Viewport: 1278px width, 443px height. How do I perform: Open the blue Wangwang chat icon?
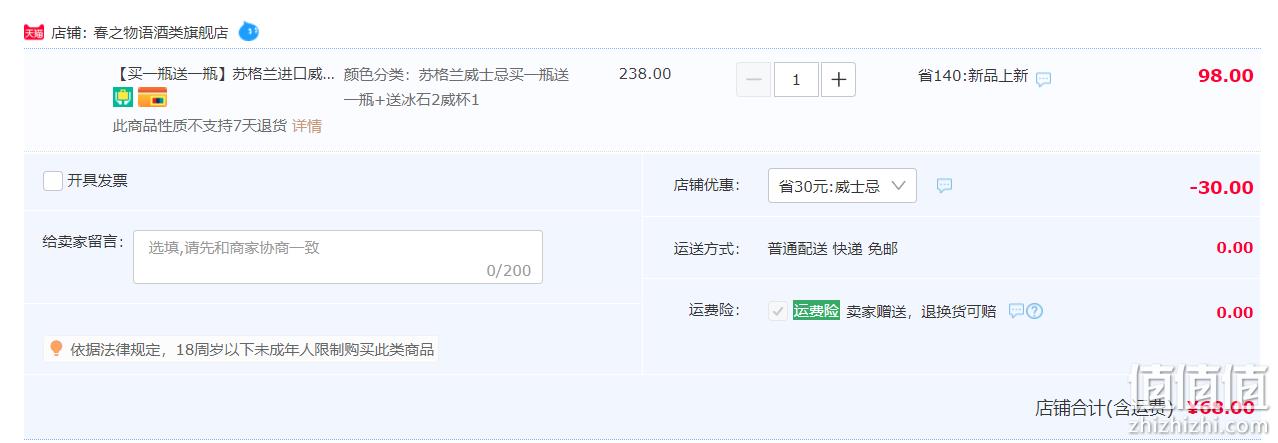[248, 31]
